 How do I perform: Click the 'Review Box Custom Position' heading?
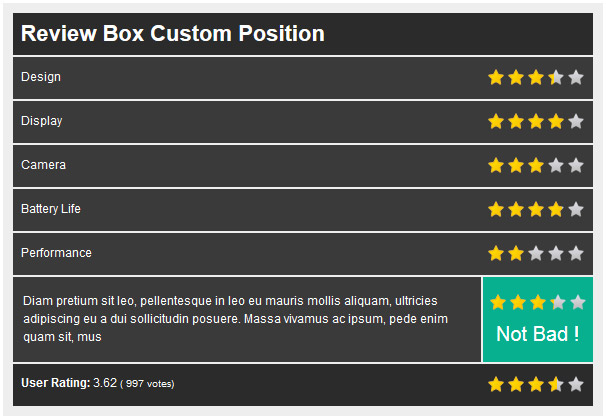[173, 33]
